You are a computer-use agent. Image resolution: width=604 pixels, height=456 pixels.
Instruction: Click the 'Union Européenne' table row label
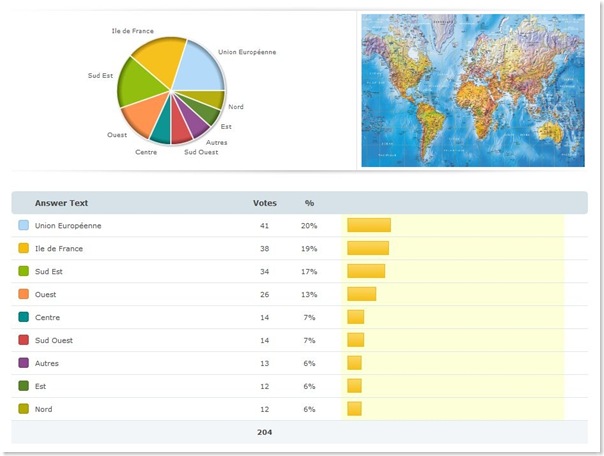(68, 226)
